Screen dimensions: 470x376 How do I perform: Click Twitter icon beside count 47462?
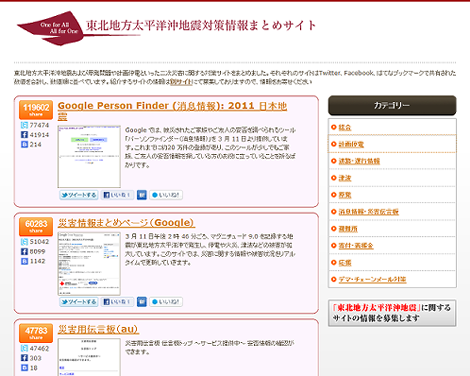click(24, 349)
